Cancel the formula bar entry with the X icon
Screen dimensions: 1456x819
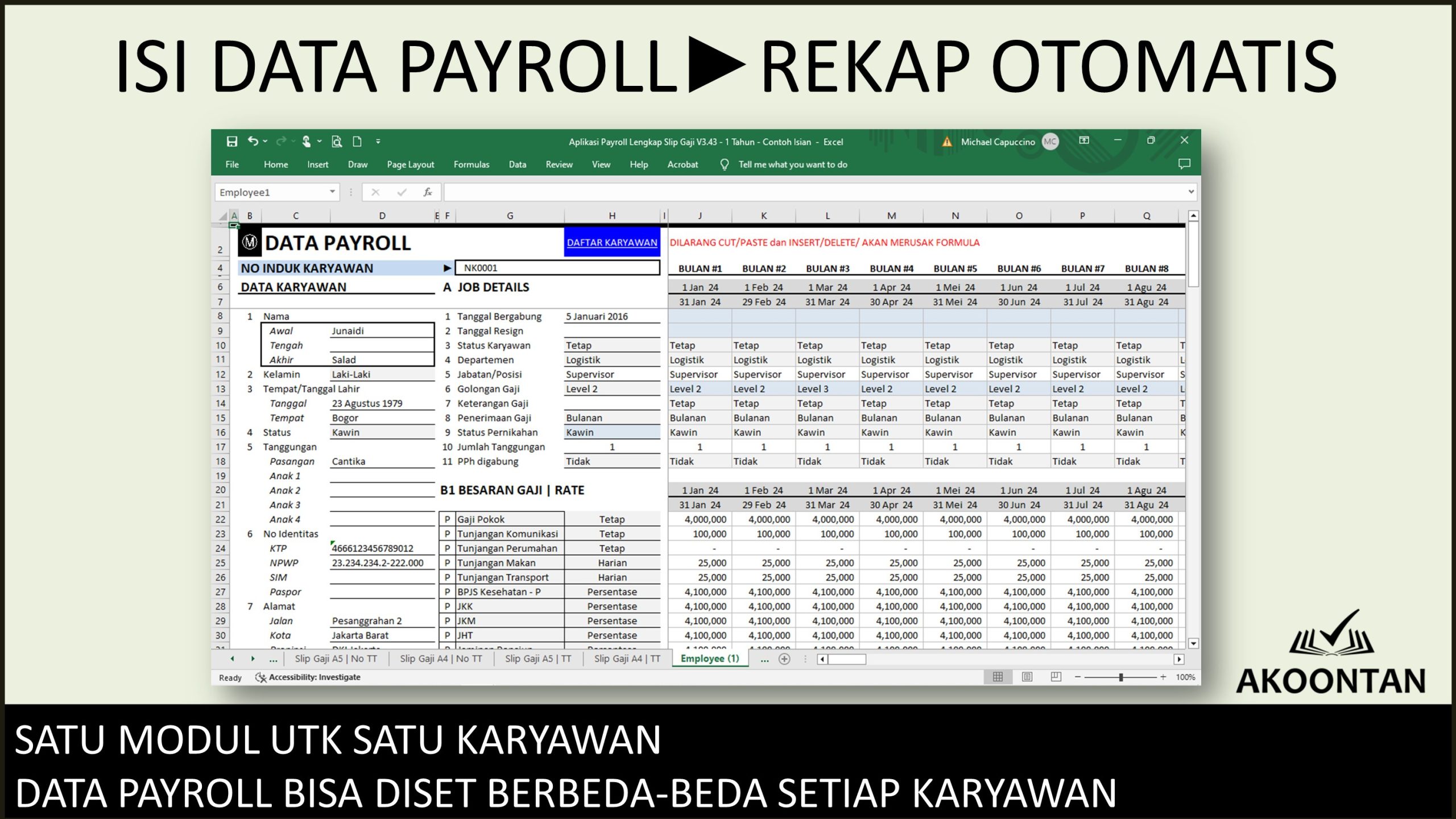(x=375, y=192)
